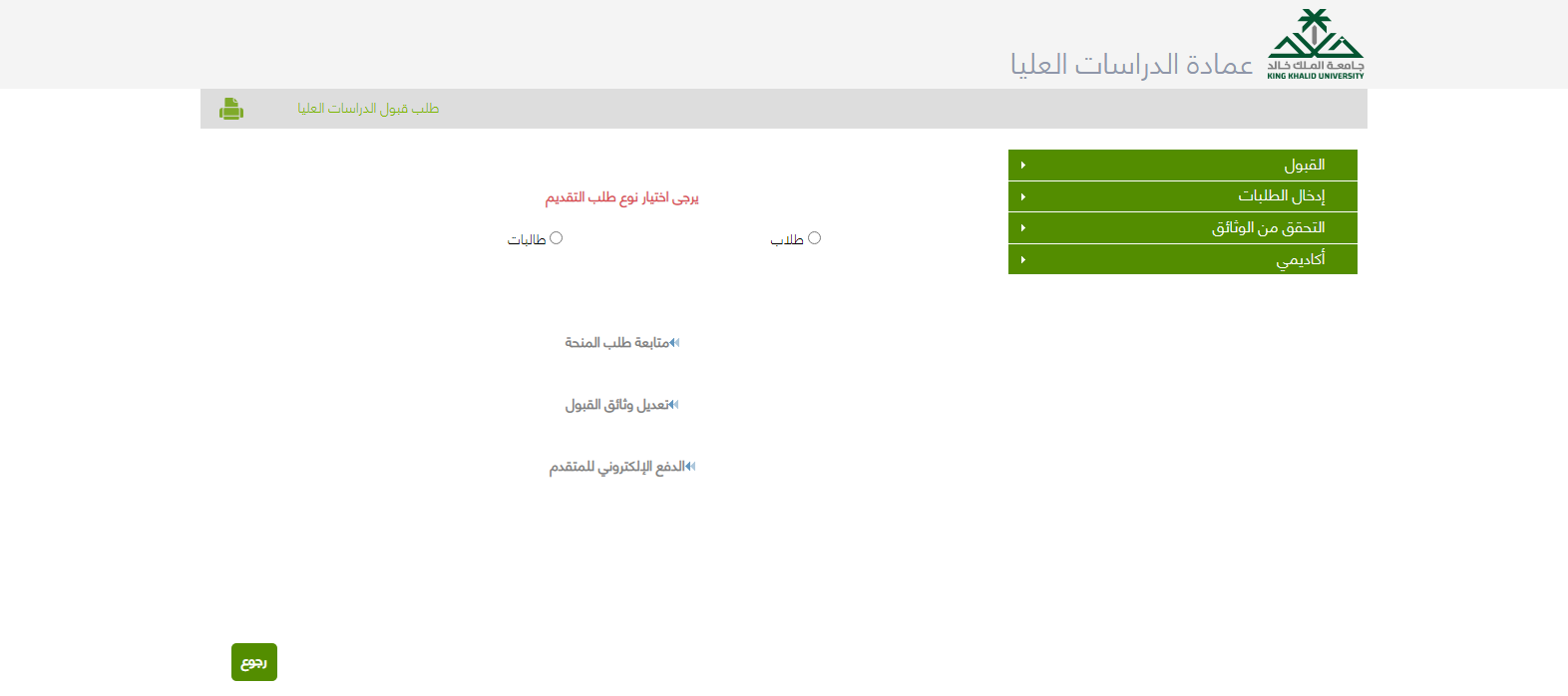Expand the إدخال الطلبات menu arrow
Viewport: 1568px width, 696px height.
(x=1023, y=197)
